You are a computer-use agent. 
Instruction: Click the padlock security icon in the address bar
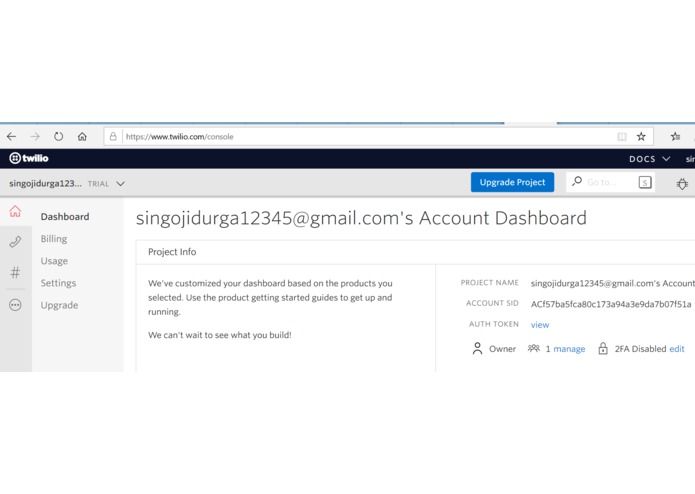click(x=113, y=136)
